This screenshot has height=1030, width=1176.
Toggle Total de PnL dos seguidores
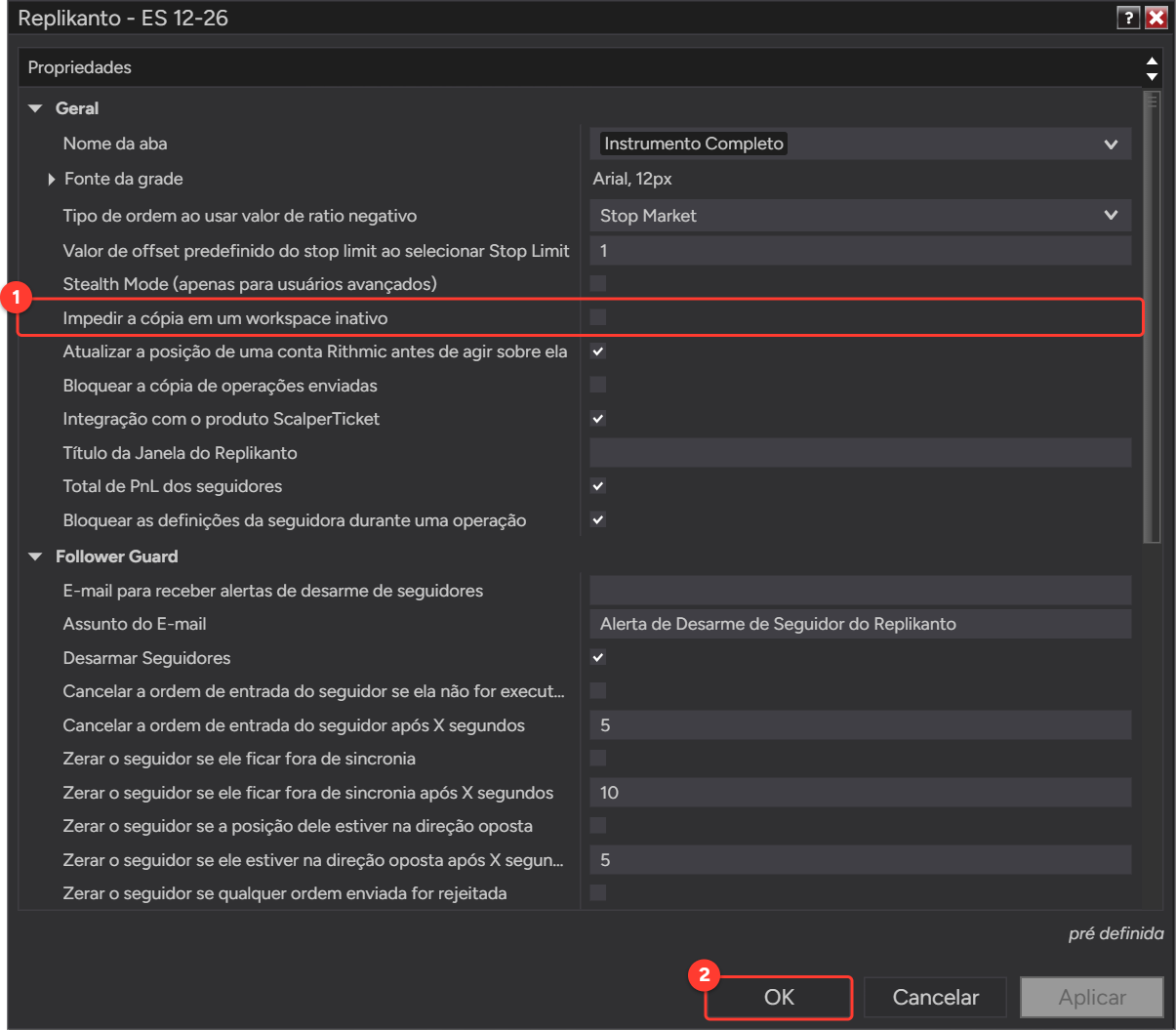tap(598, 486)
